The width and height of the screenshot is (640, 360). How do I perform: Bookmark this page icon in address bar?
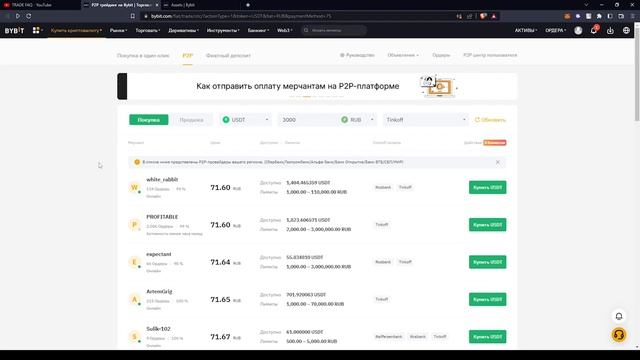tap(133, 16)
